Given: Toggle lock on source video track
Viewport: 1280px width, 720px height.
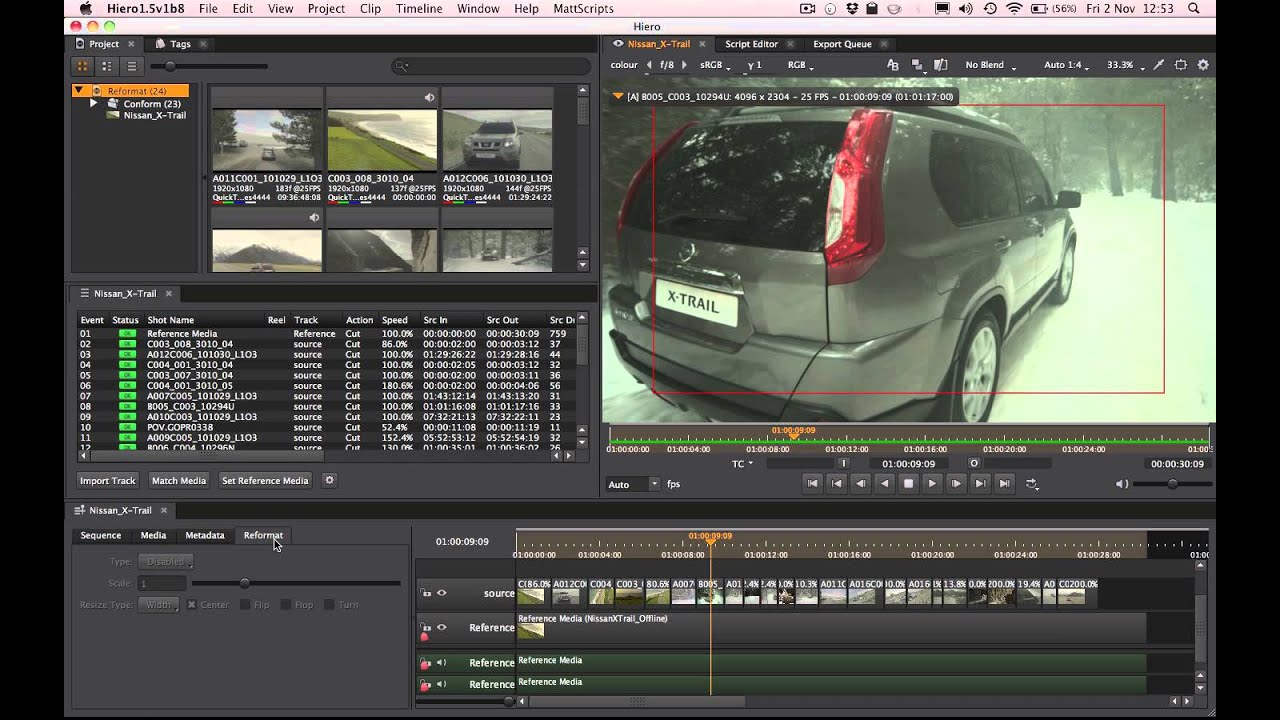Looking at the screenshot, I should pyautogui.click(x=426, y=593).
